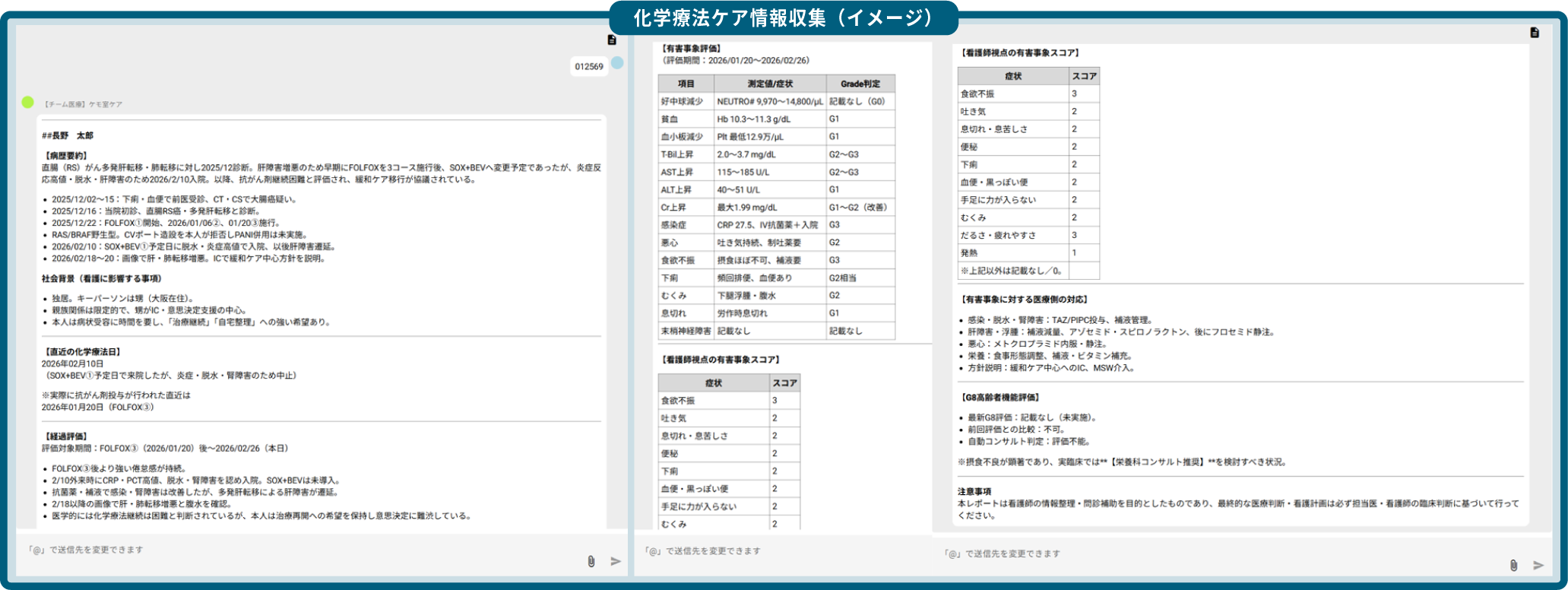
Task: Open the 【チーム医療】ケモ室ケア sender name
Action: tap(82, 104)
